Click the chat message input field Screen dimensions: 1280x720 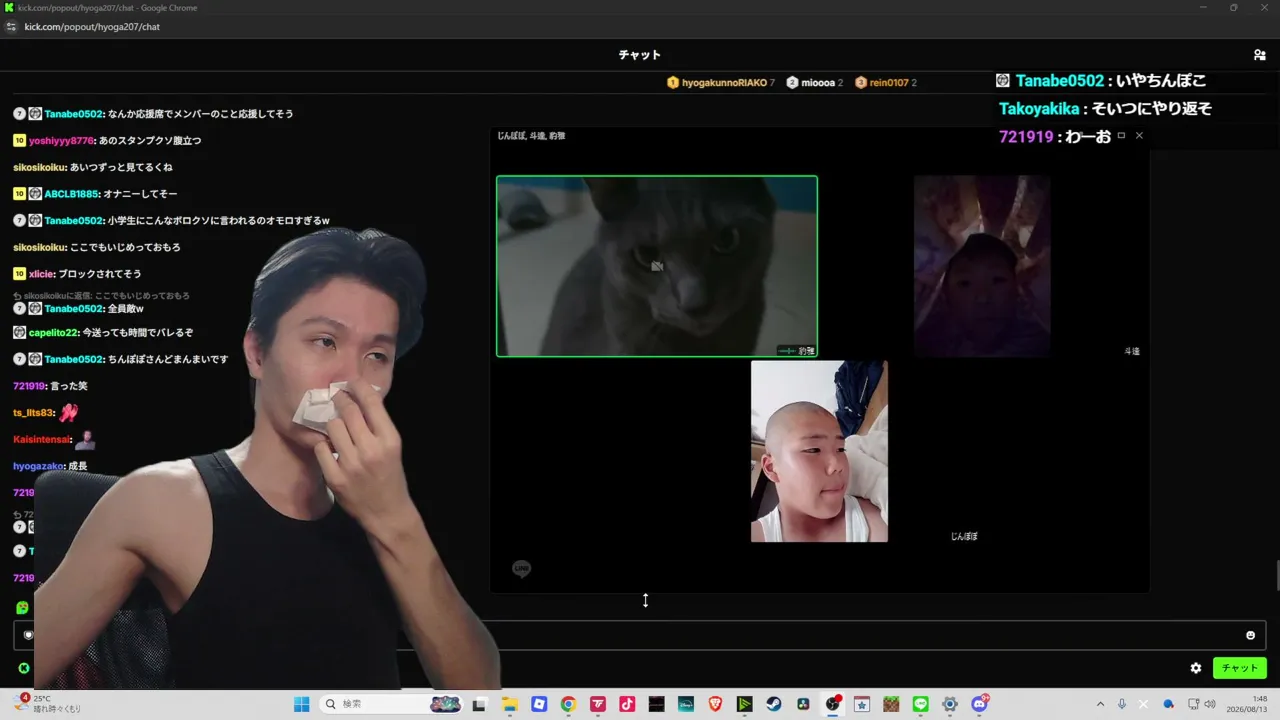tap(640, 635)
